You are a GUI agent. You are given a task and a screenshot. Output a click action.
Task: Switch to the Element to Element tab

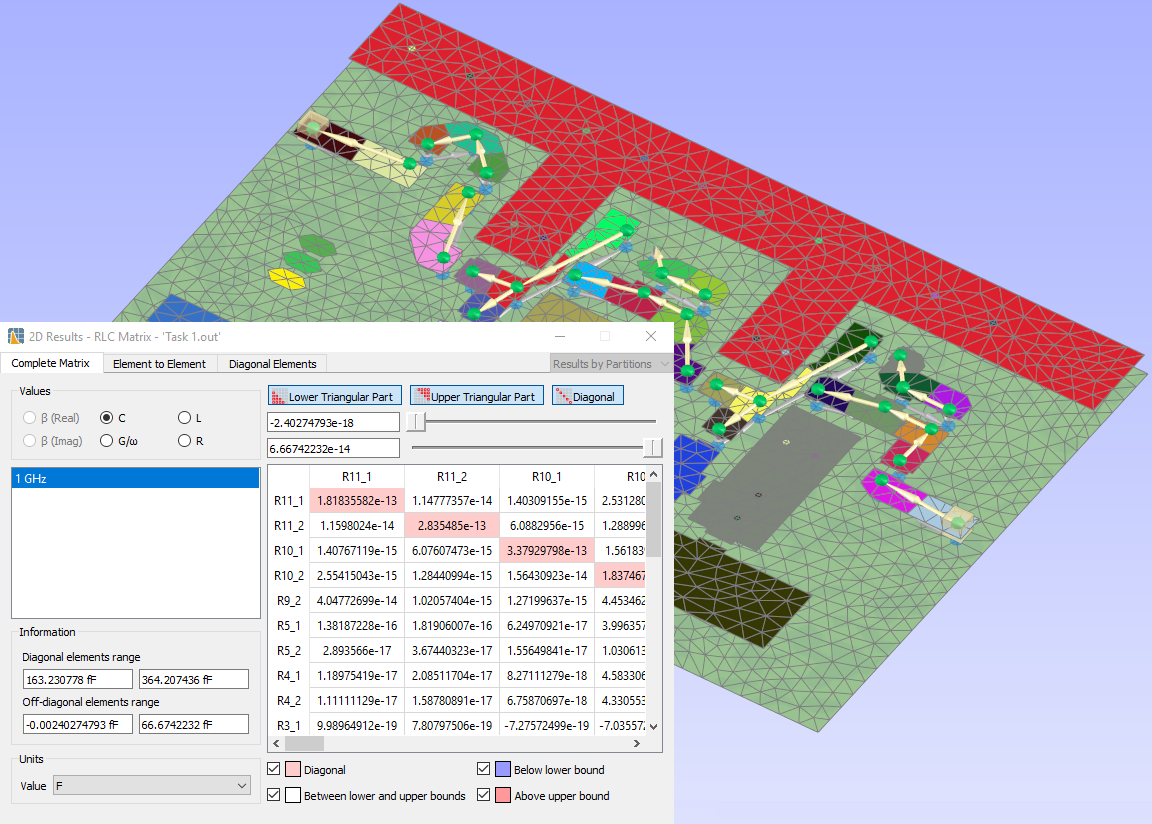click(159, 364)
